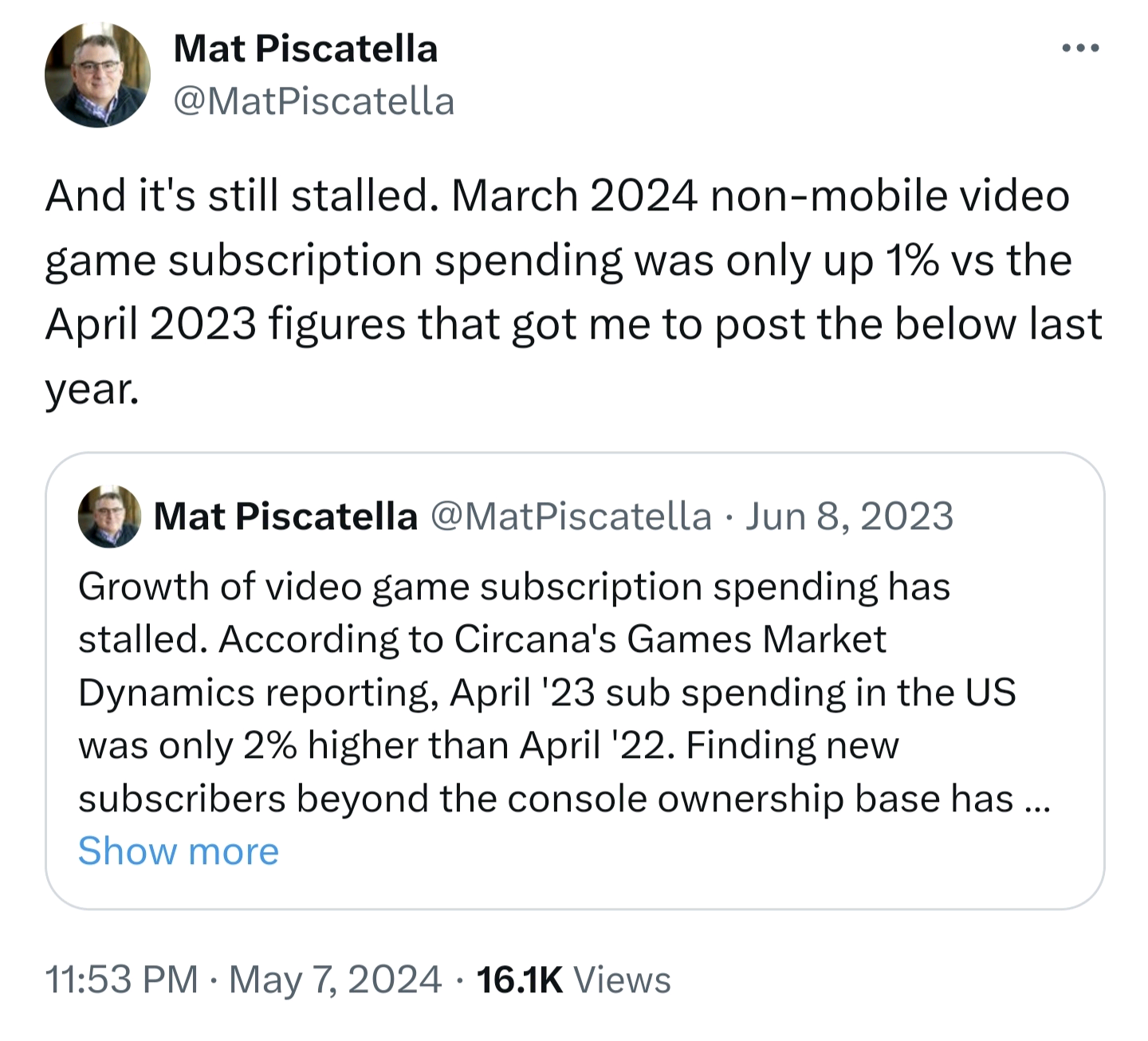Click the @MatPiscatella handle inside the quoted post

point(571,517)
